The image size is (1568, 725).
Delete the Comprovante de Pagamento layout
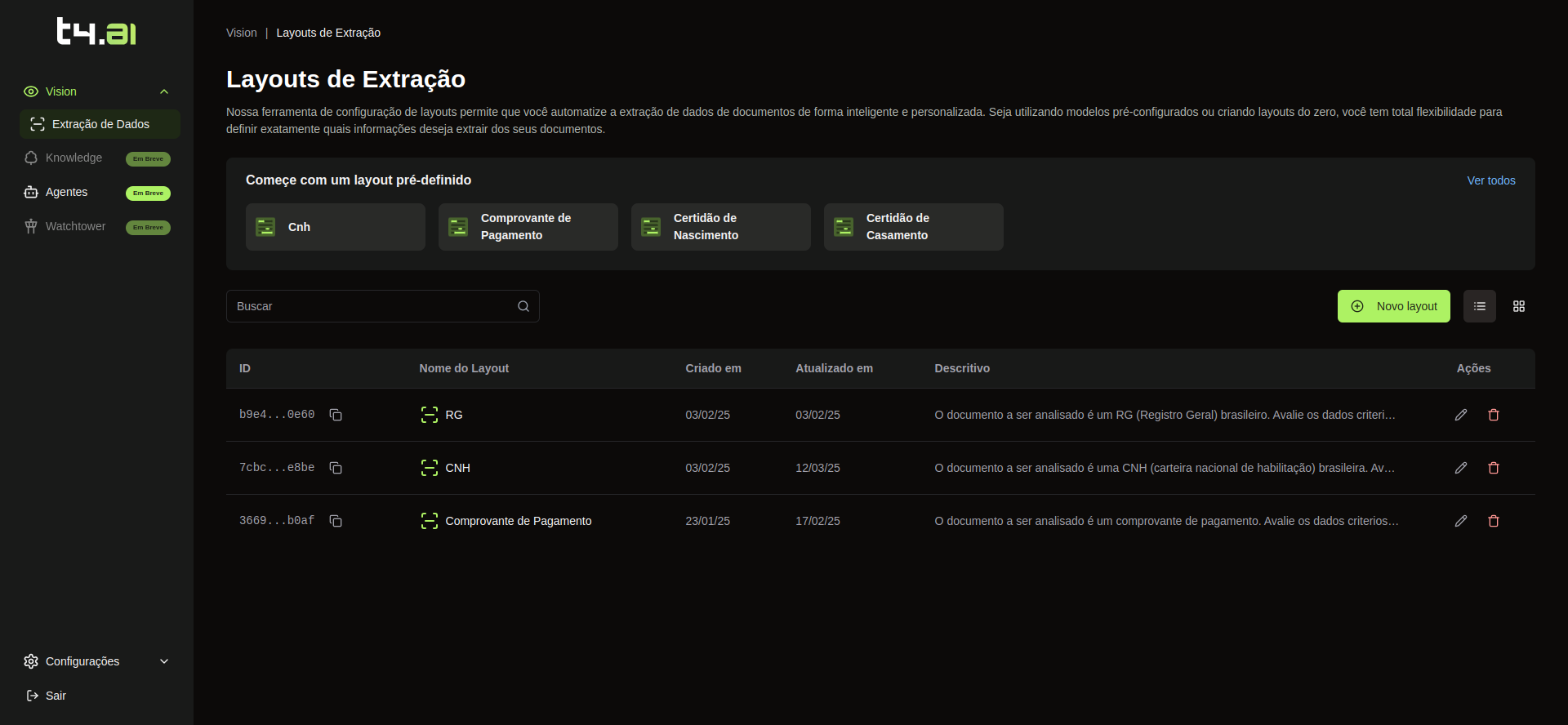[1494, 521]
